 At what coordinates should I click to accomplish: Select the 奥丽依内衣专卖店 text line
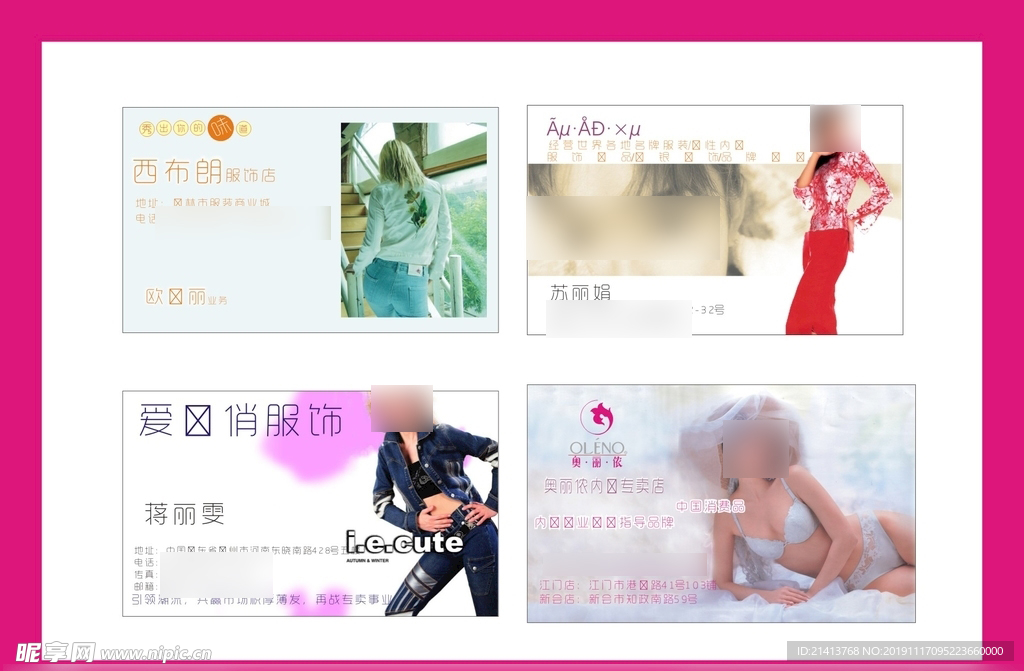603,487
